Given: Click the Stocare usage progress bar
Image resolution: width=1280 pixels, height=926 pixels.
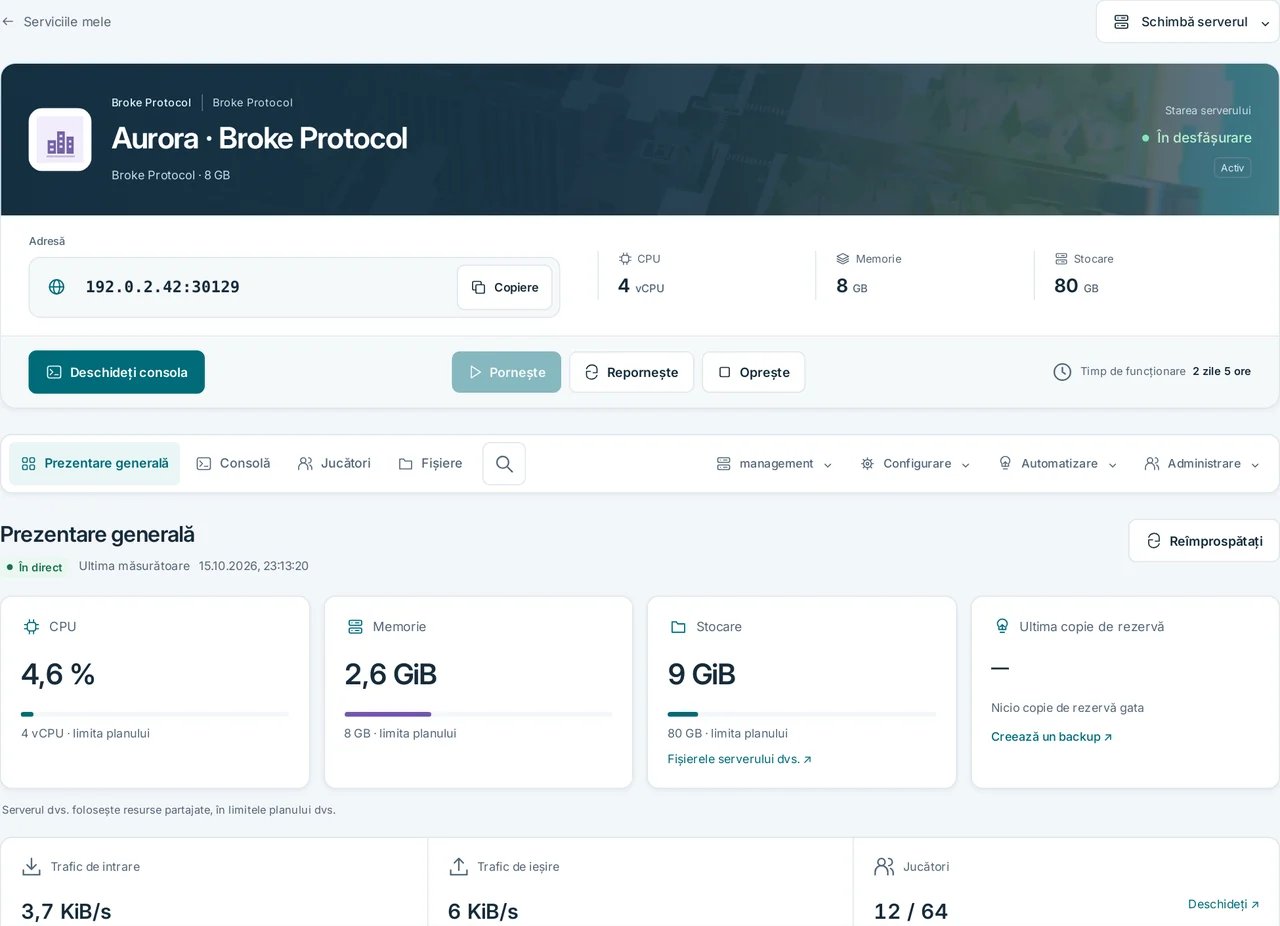Looking at the screenshot, I should 802,714.
